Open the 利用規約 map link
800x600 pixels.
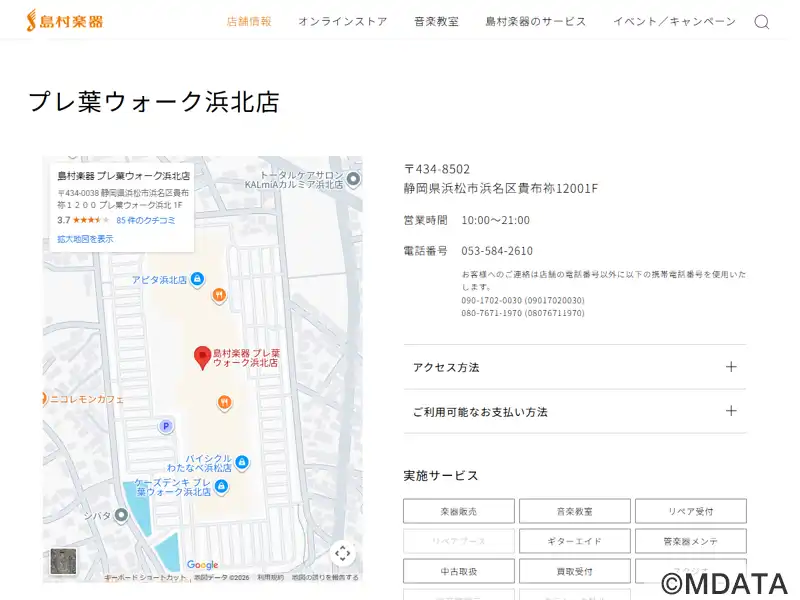click(270, 578)
